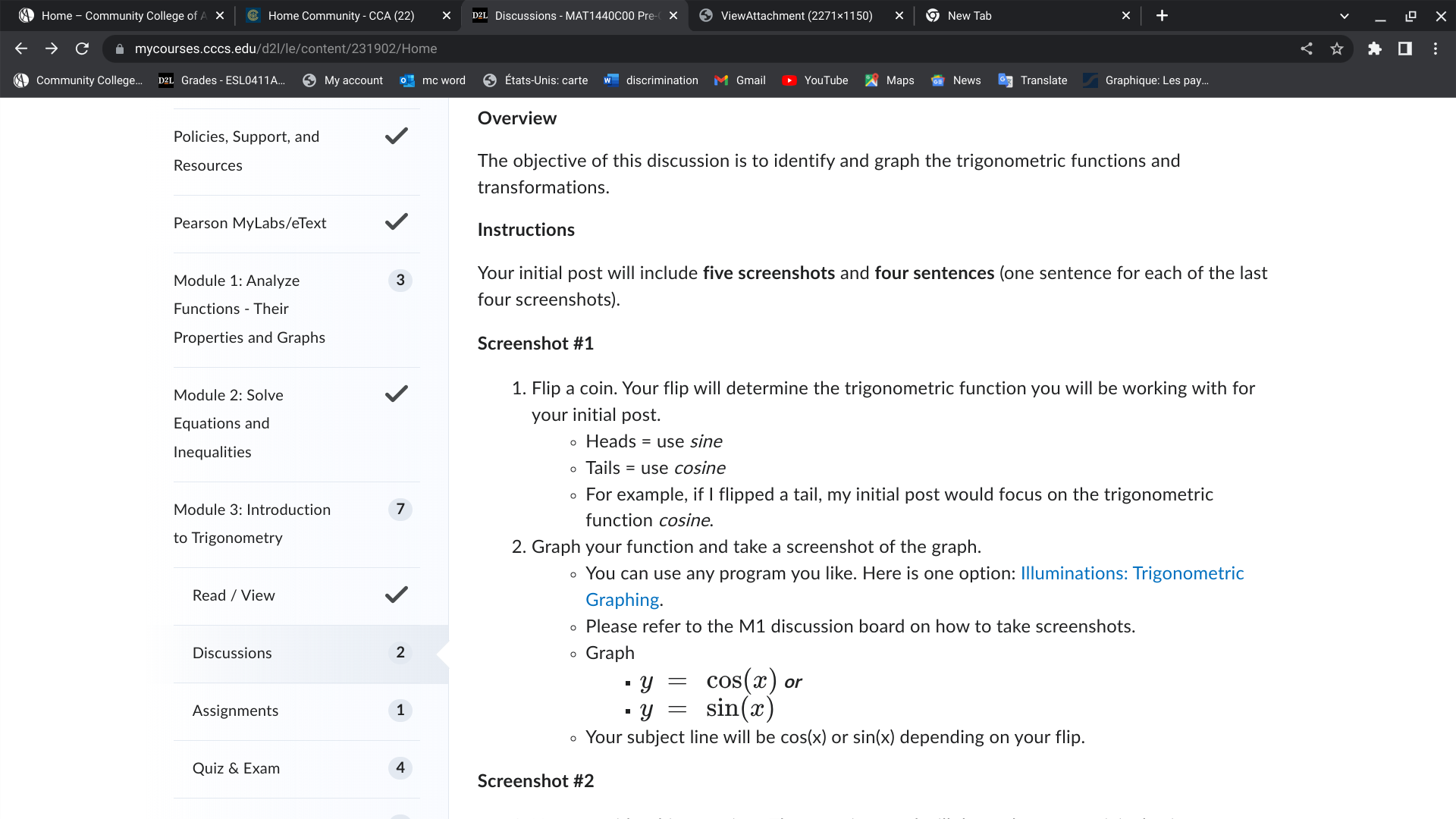Click the browser extensions puzzle icon
This screenshot has height=819, width=1456.
[1375, 49]
